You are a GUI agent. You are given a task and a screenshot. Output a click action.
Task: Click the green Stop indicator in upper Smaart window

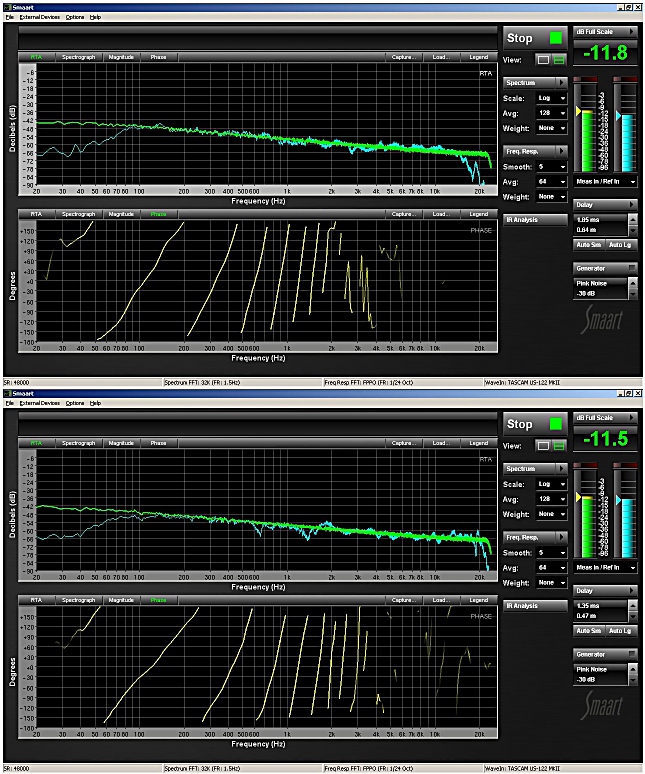pos(556,38)
